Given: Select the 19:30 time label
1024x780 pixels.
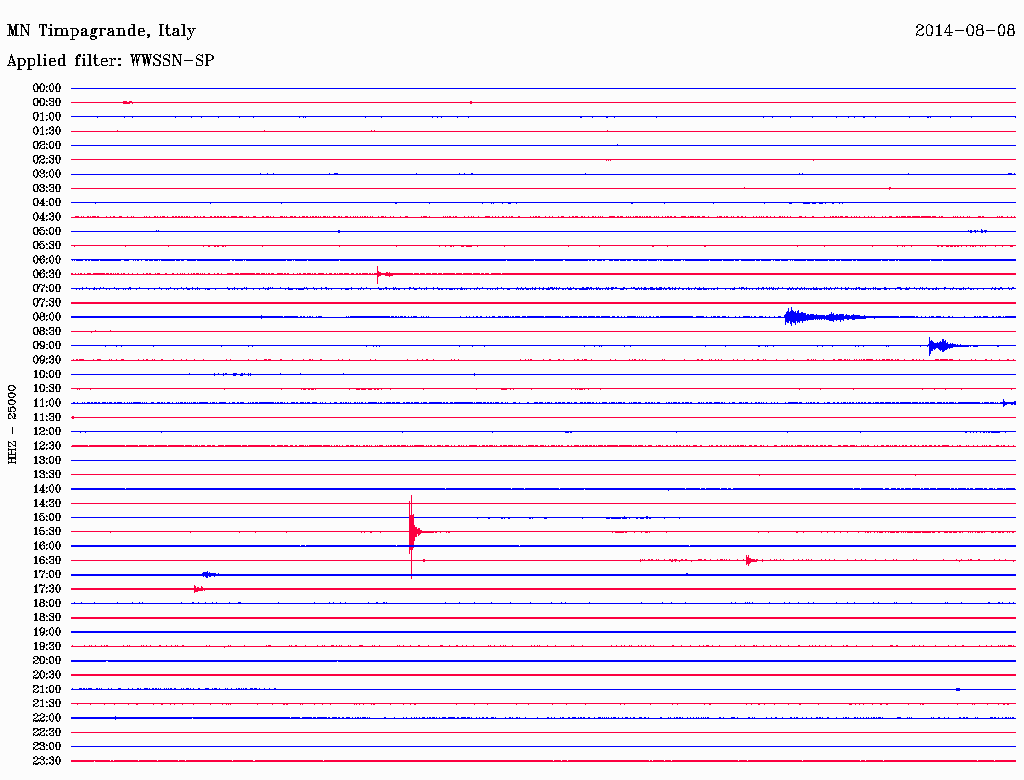Looking at the screenshot, I should [47, 646].
